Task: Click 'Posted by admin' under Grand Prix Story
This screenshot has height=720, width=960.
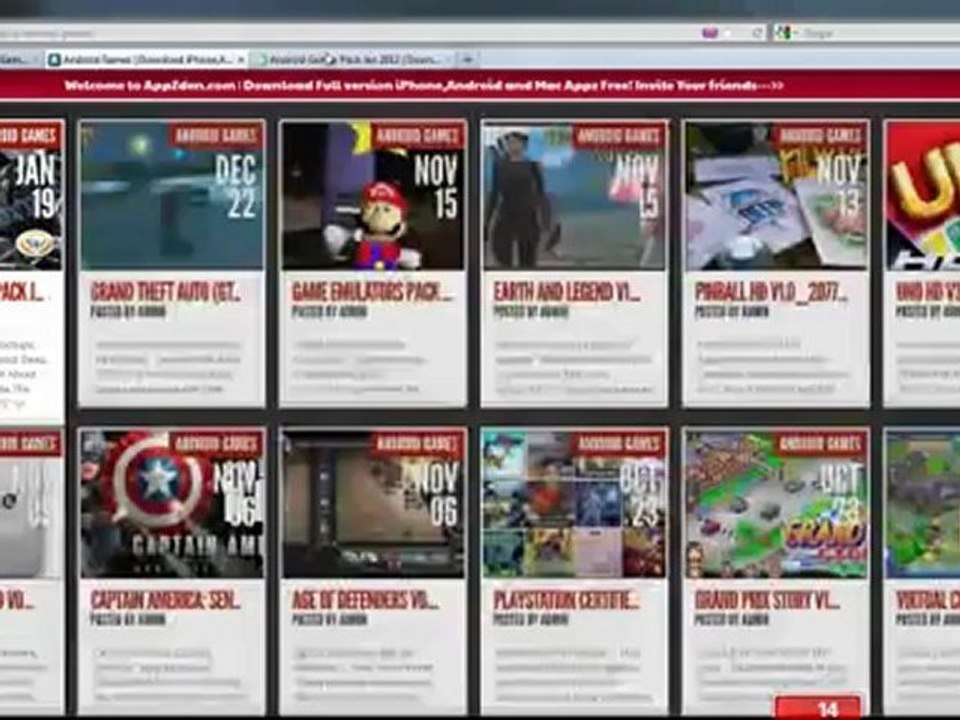Action: tap(732, 620)
